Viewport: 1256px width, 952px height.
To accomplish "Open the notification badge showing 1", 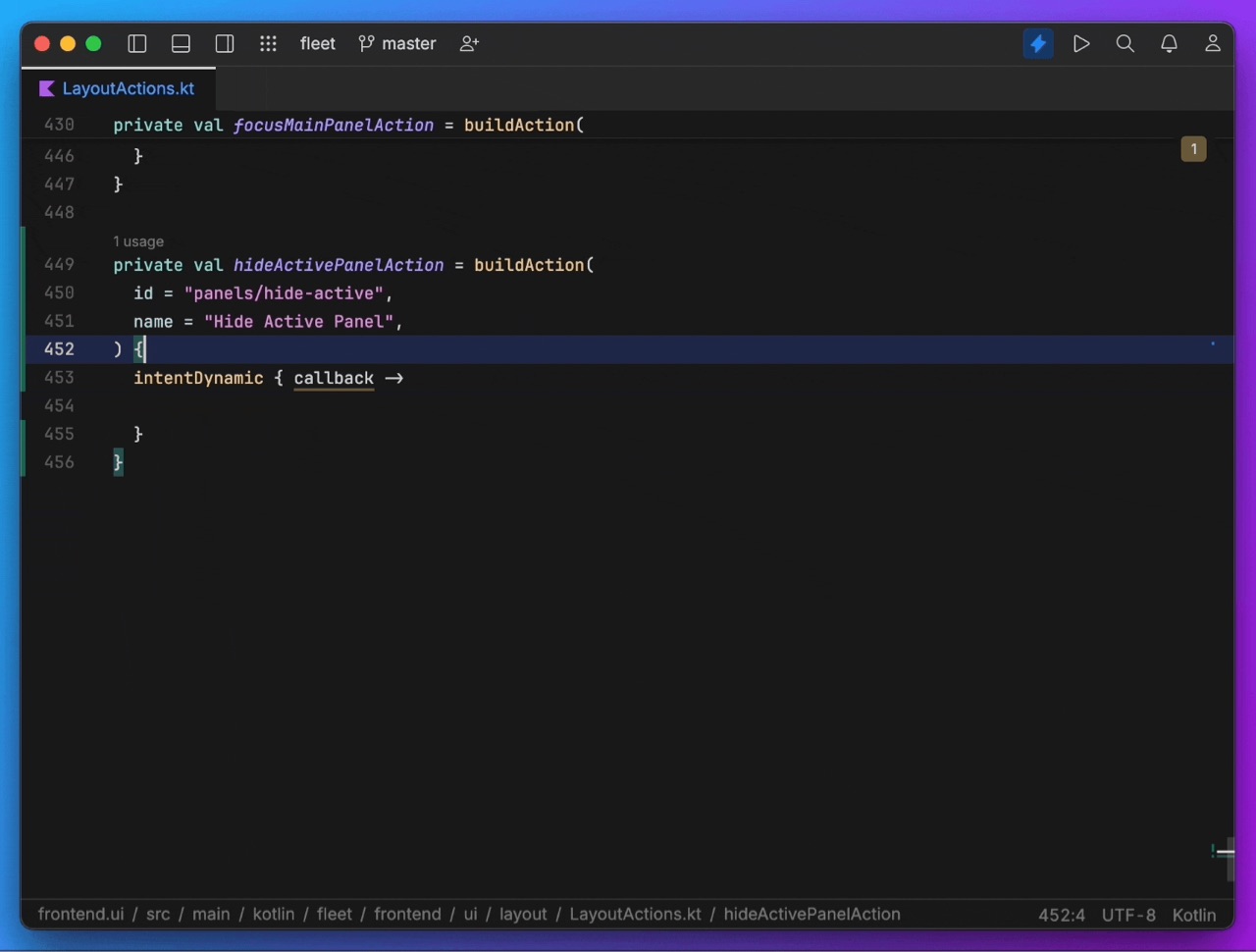I will click(1193, 148).
